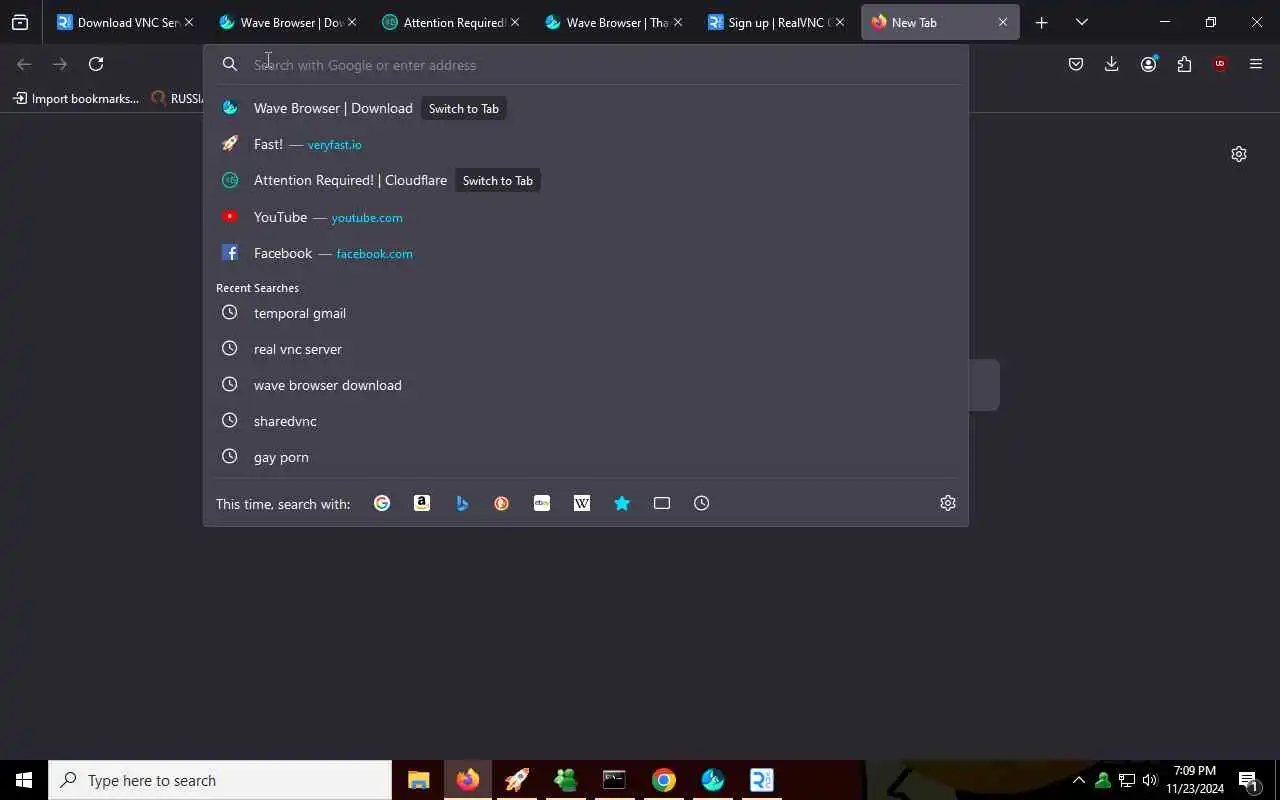
Task: Click the uBlock Origin extension icon
Action: point(1220,64)
